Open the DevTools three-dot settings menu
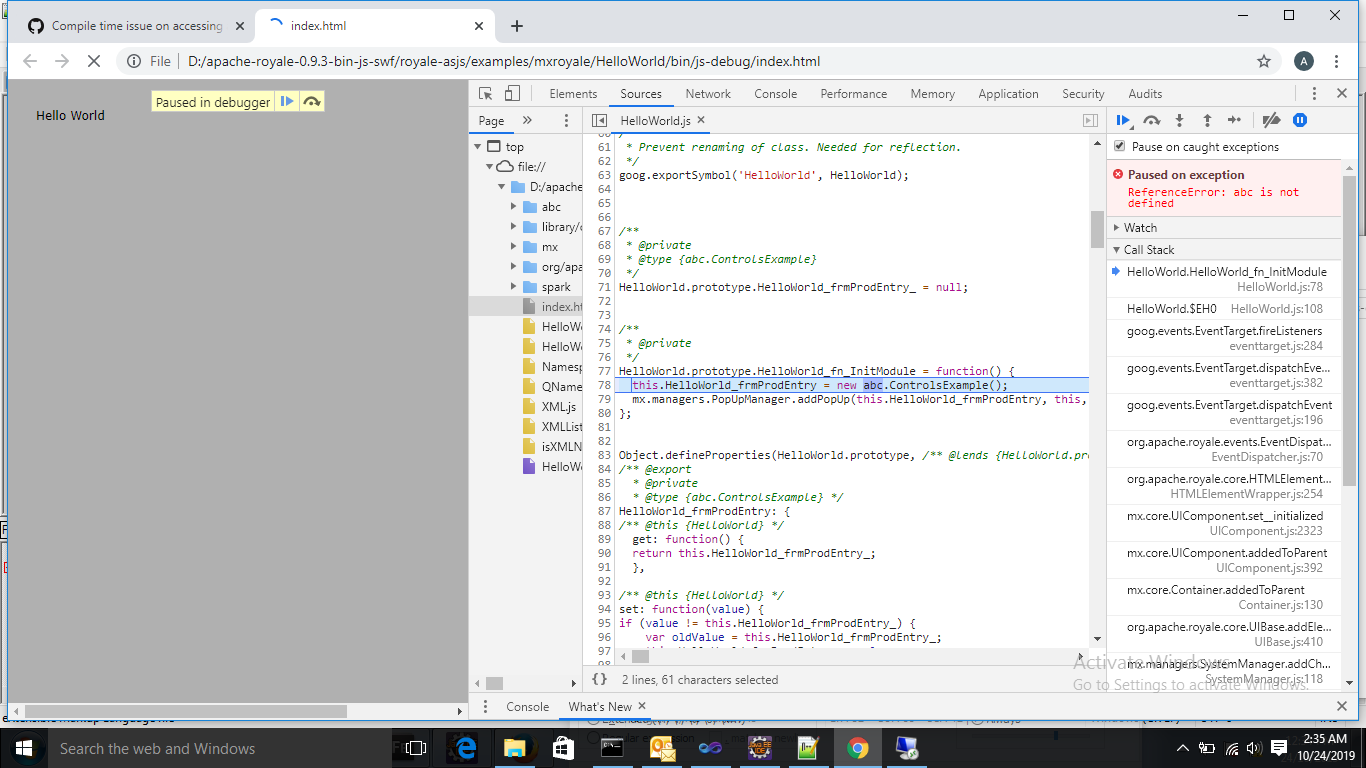 pos(1315,93)
